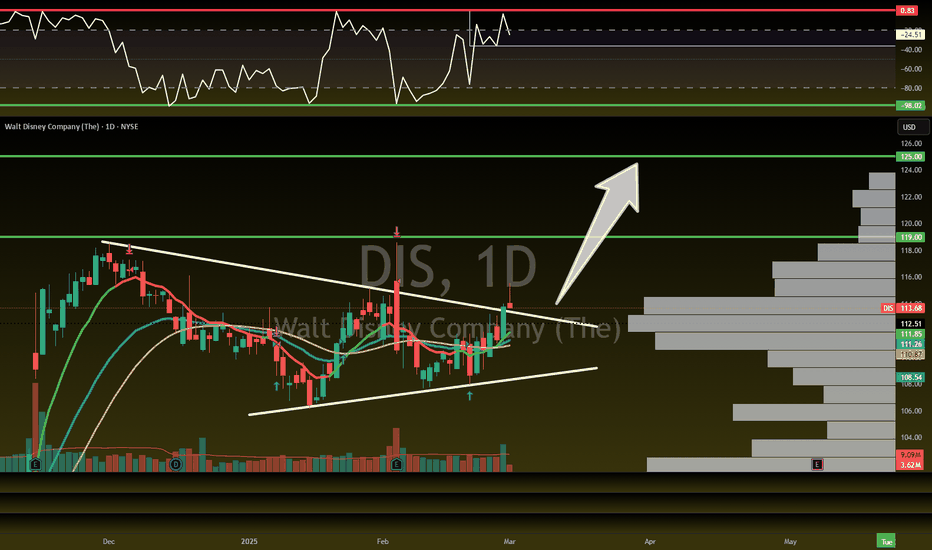This screenshot has height=550, width=932.
Task: Click the 124.00 price axis label
Action: (911, 170)
